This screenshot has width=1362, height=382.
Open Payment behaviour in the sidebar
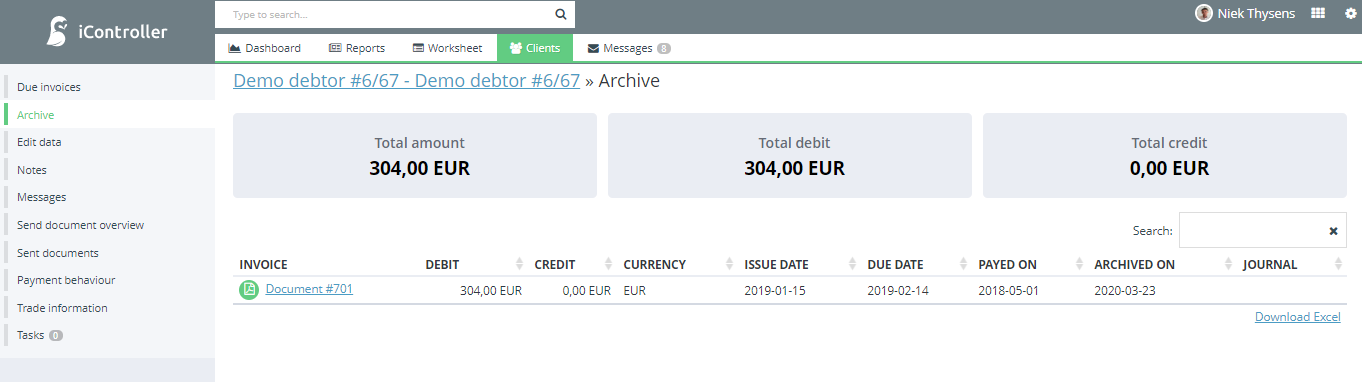66,280
